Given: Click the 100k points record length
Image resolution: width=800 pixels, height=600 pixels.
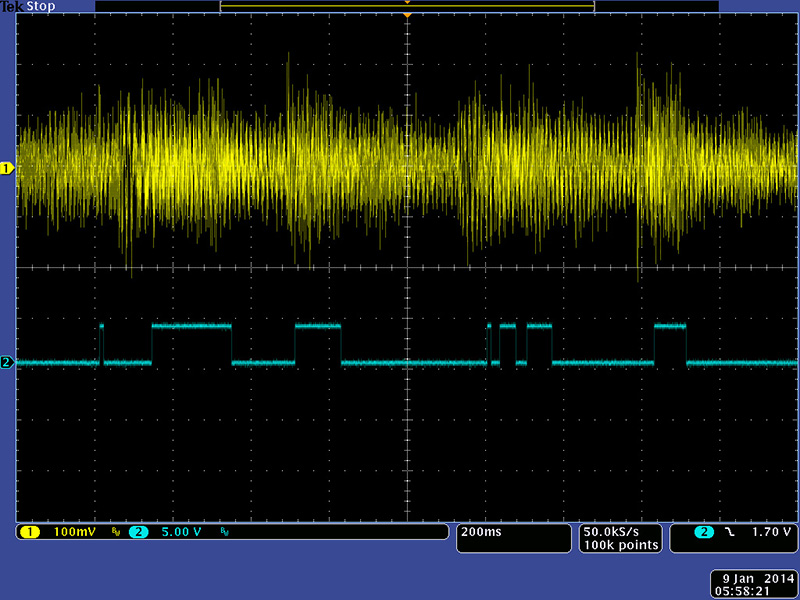Looking at the screenshot, I should click(x=621, y=545).
